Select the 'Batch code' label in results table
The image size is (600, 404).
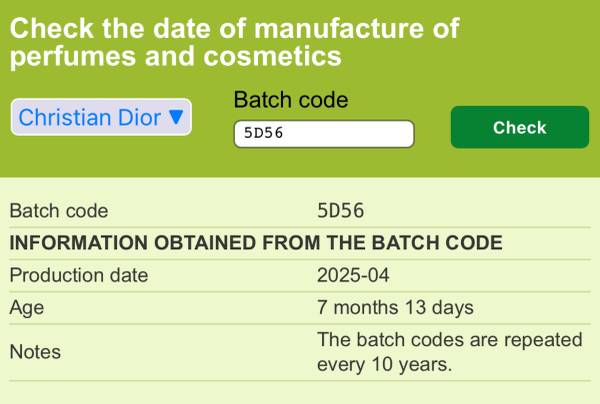[58, 211]
